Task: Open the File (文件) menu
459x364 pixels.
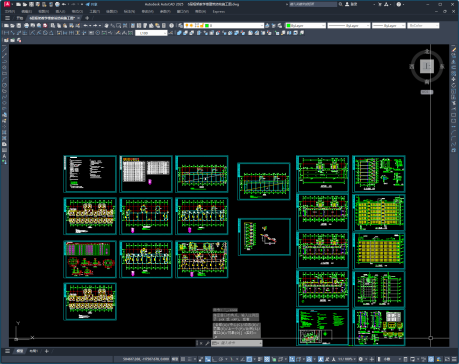Action: point(10,11)
